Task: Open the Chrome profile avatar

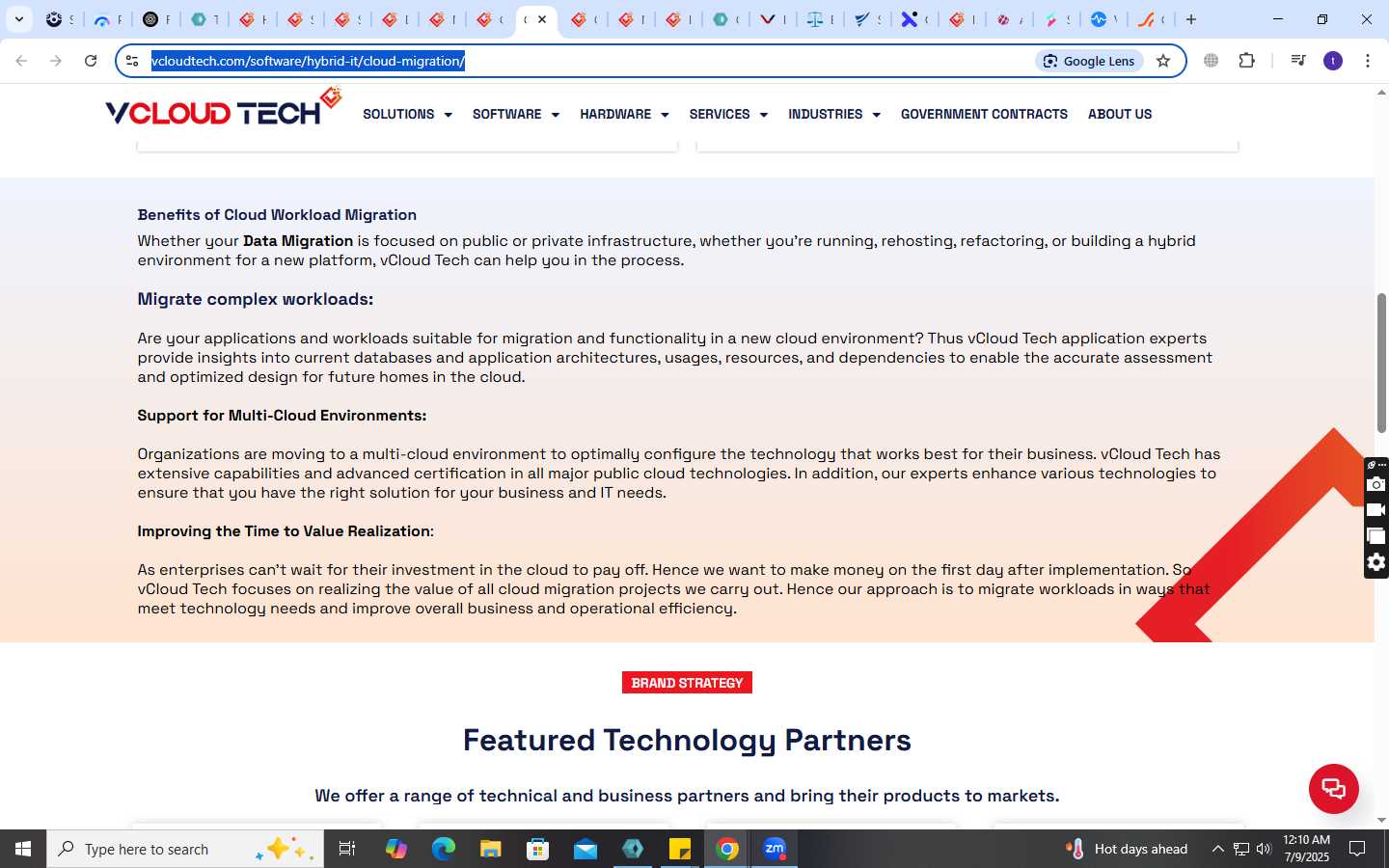Action: pos(1333,61)
